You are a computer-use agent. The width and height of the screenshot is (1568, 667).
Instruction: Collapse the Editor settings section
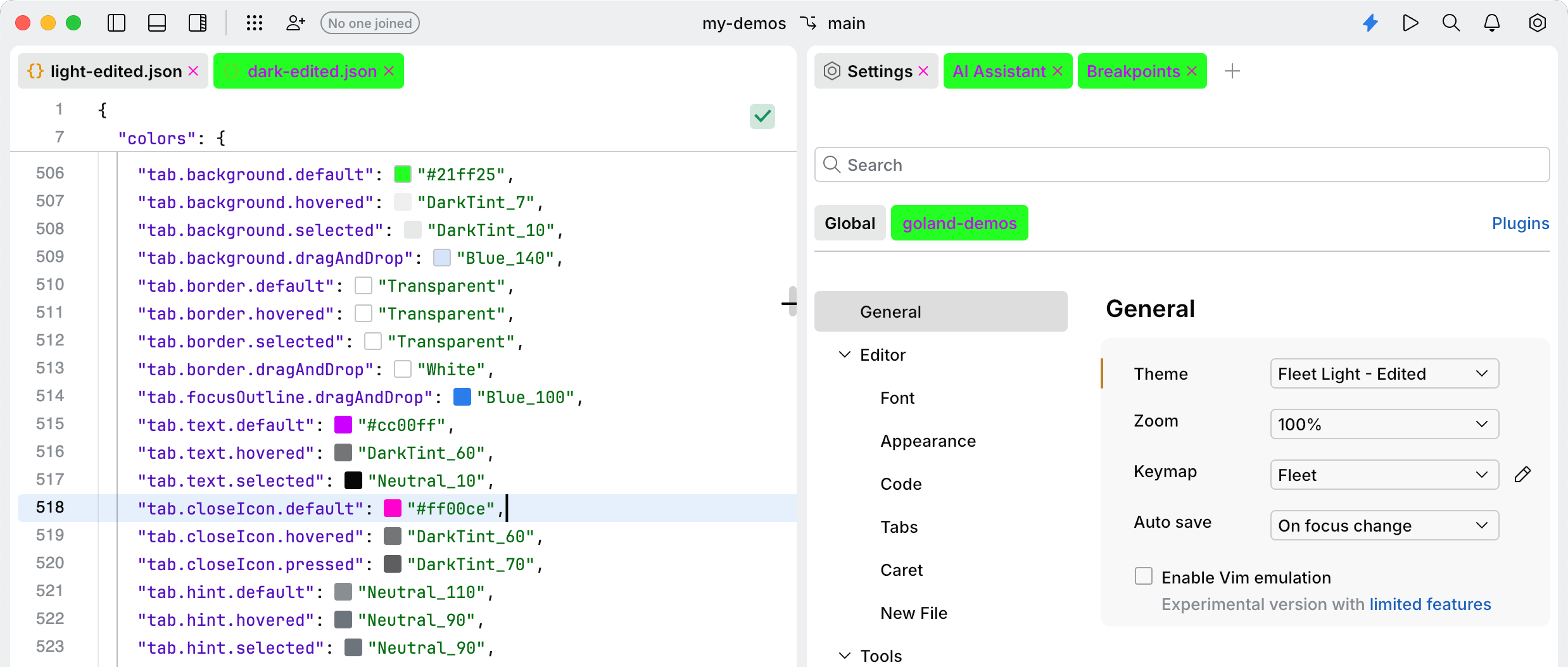[844, 354]
